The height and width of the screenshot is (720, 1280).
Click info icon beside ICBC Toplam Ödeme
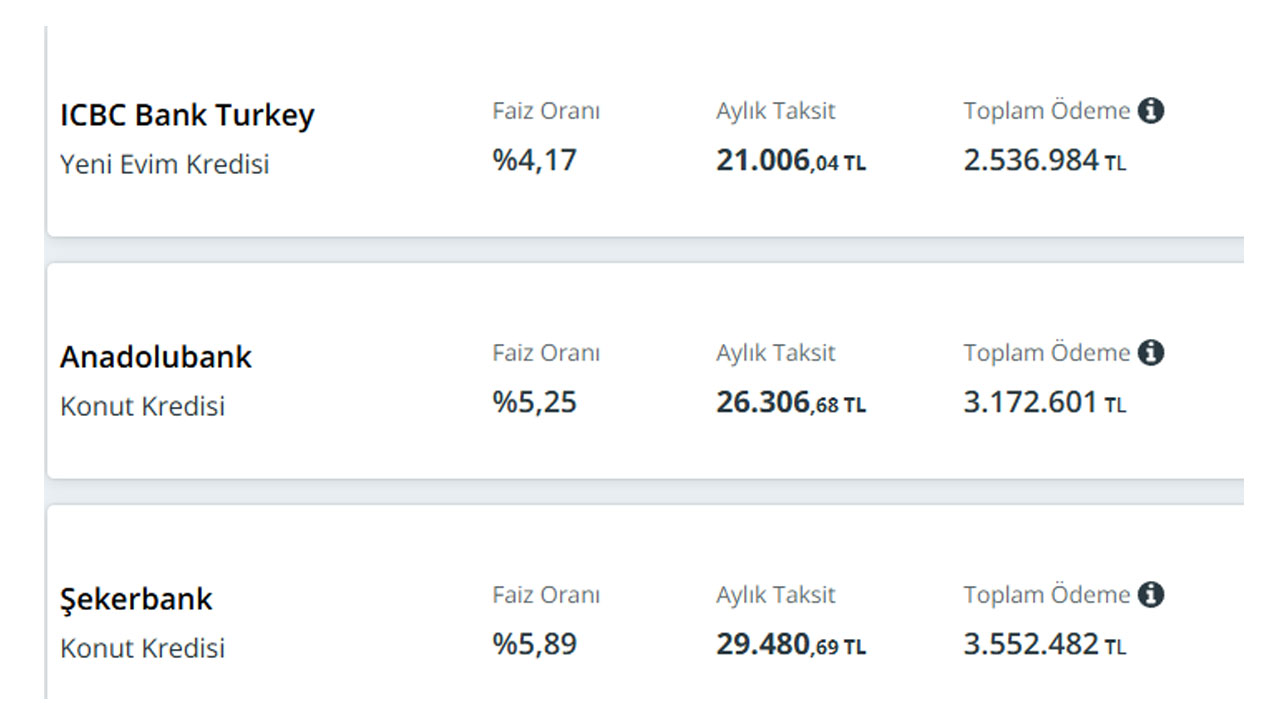coord(1151,111)
